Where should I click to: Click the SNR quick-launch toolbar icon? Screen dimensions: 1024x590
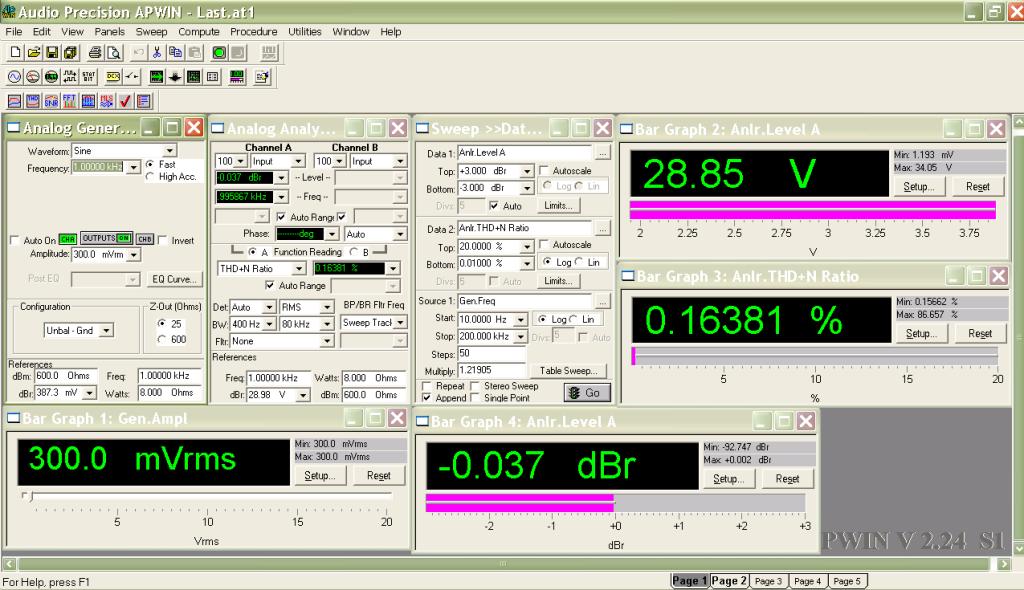click(x=51, y=101)
